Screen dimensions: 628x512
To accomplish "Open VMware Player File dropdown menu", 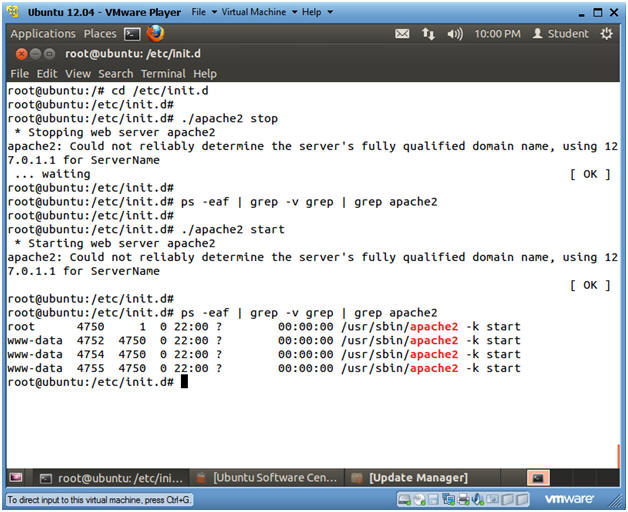I will tap(204, 12).
